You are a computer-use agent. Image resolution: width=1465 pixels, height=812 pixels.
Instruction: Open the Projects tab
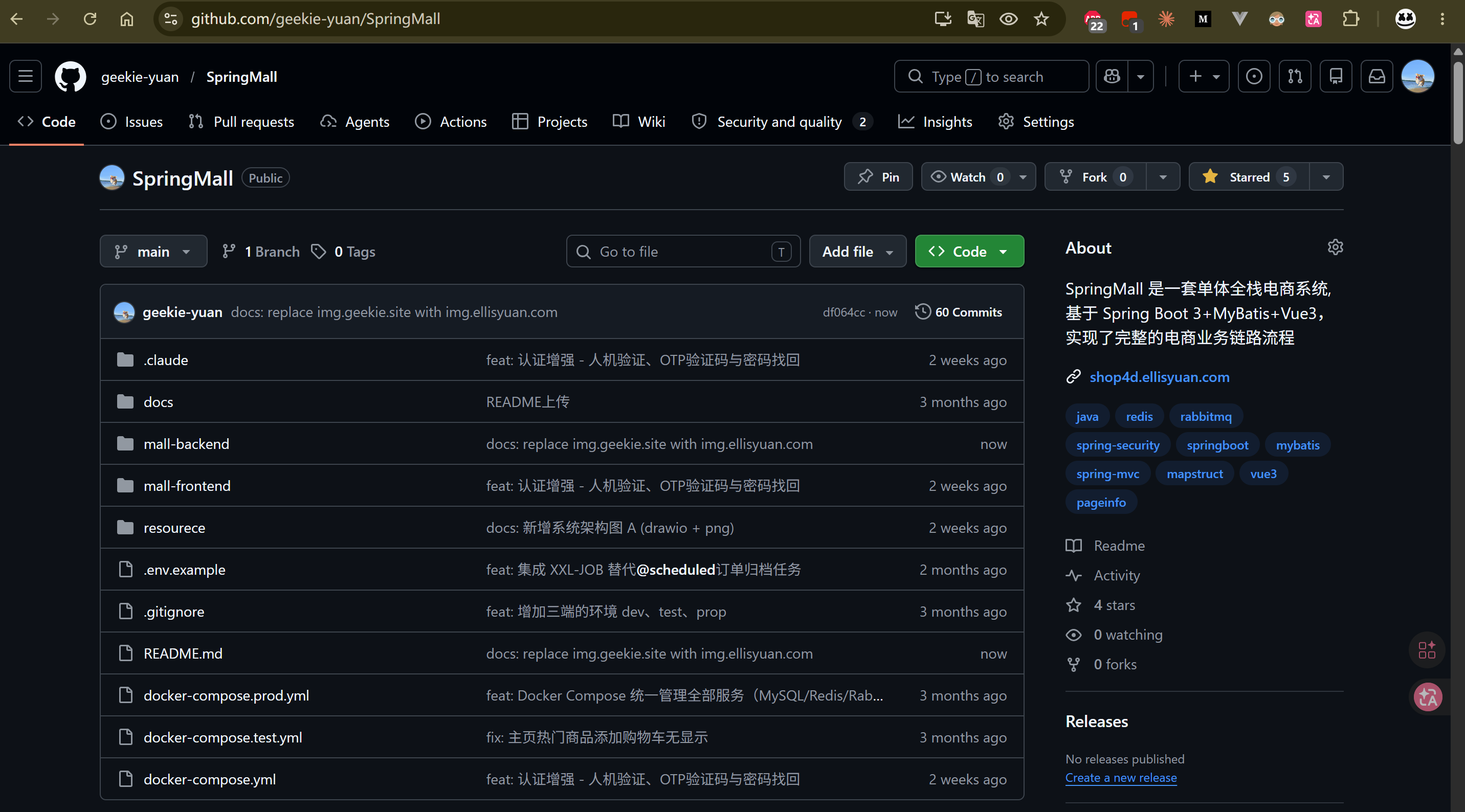(x=550, y=122)
